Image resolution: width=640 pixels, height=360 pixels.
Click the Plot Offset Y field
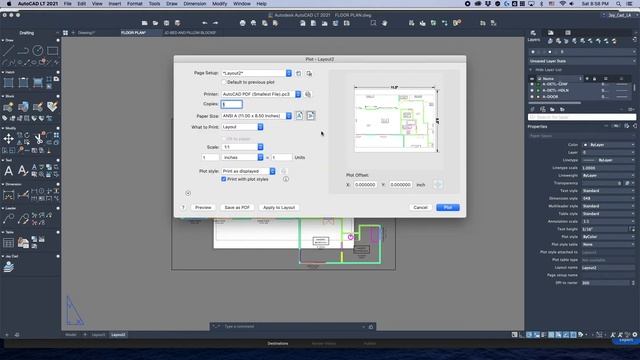tap(400, 184)
